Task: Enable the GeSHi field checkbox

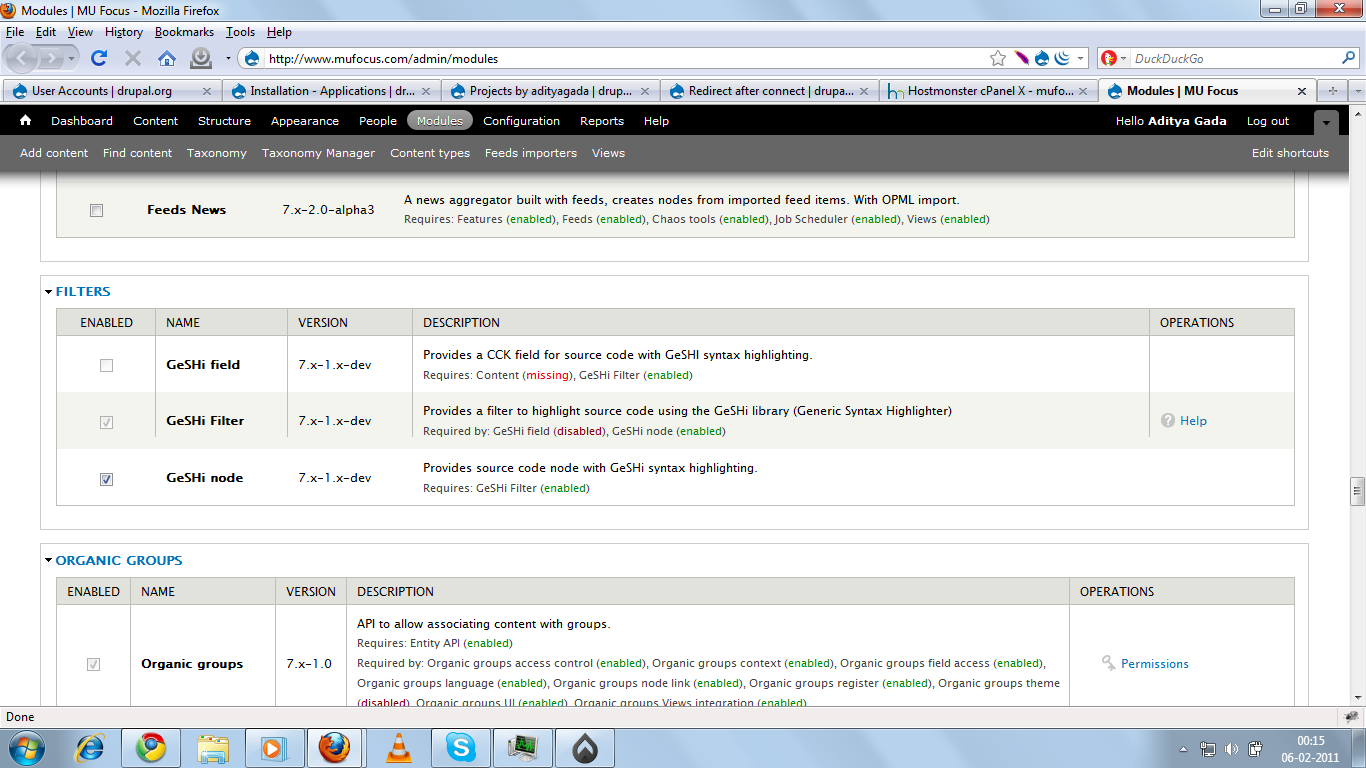Action: pyautogui.click(x=106, y=366)
